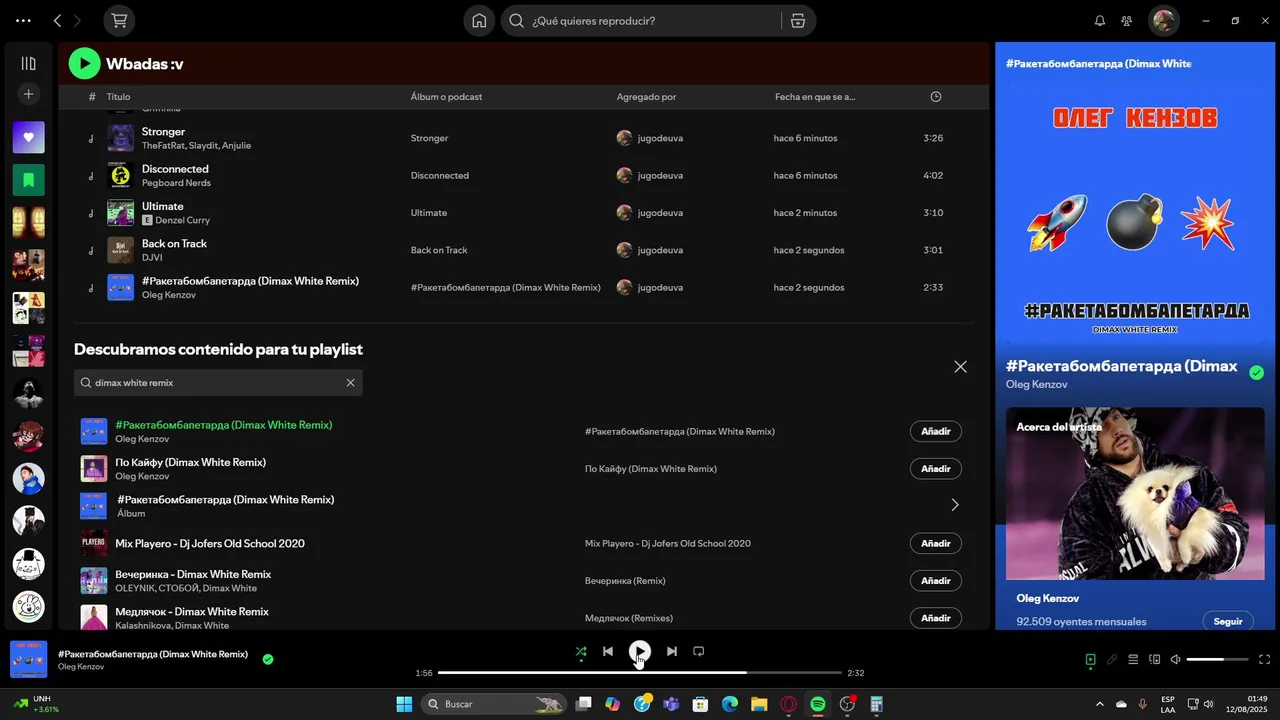Toggle saved checkmark in Now Playing panel

click(x=1256, y=373)
